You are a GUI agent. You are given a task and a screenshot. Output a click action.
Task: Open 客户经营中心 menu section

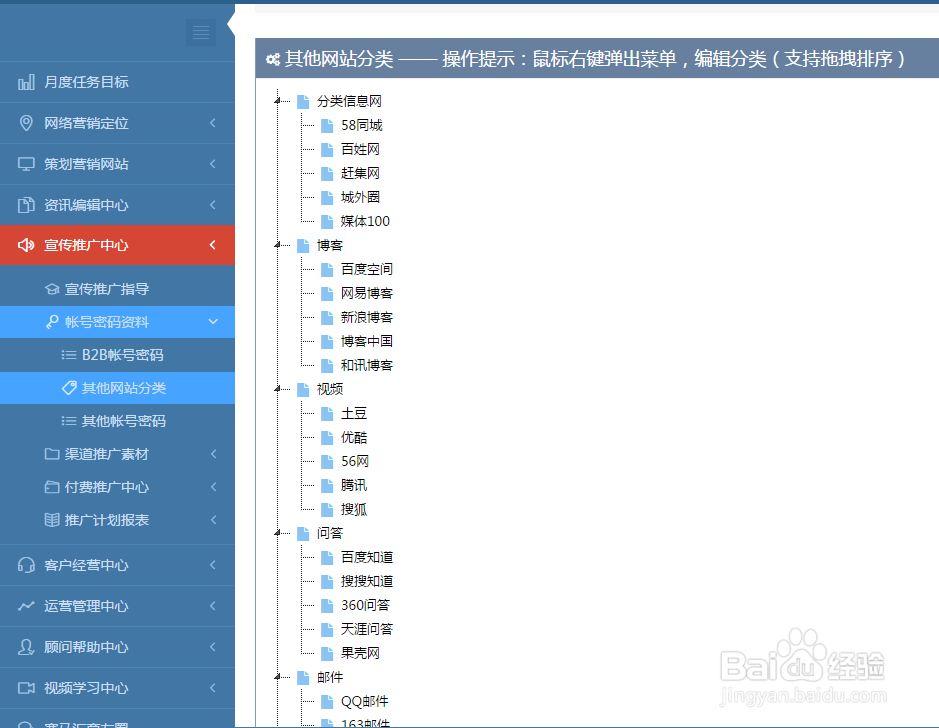tap(117, 565)
